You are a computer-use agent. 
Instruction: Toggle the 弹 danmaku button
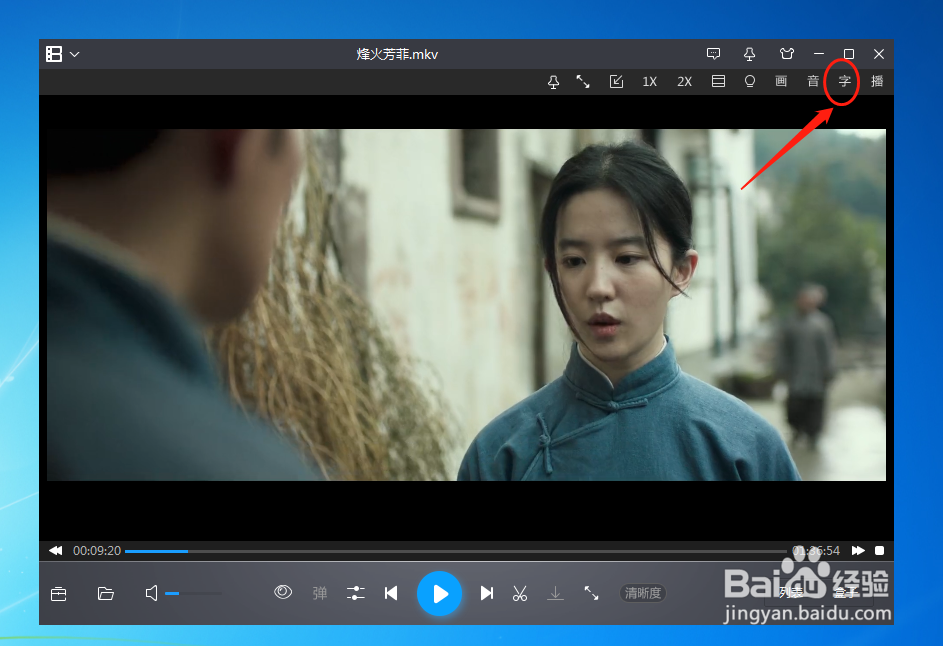(x=320, y=593)
